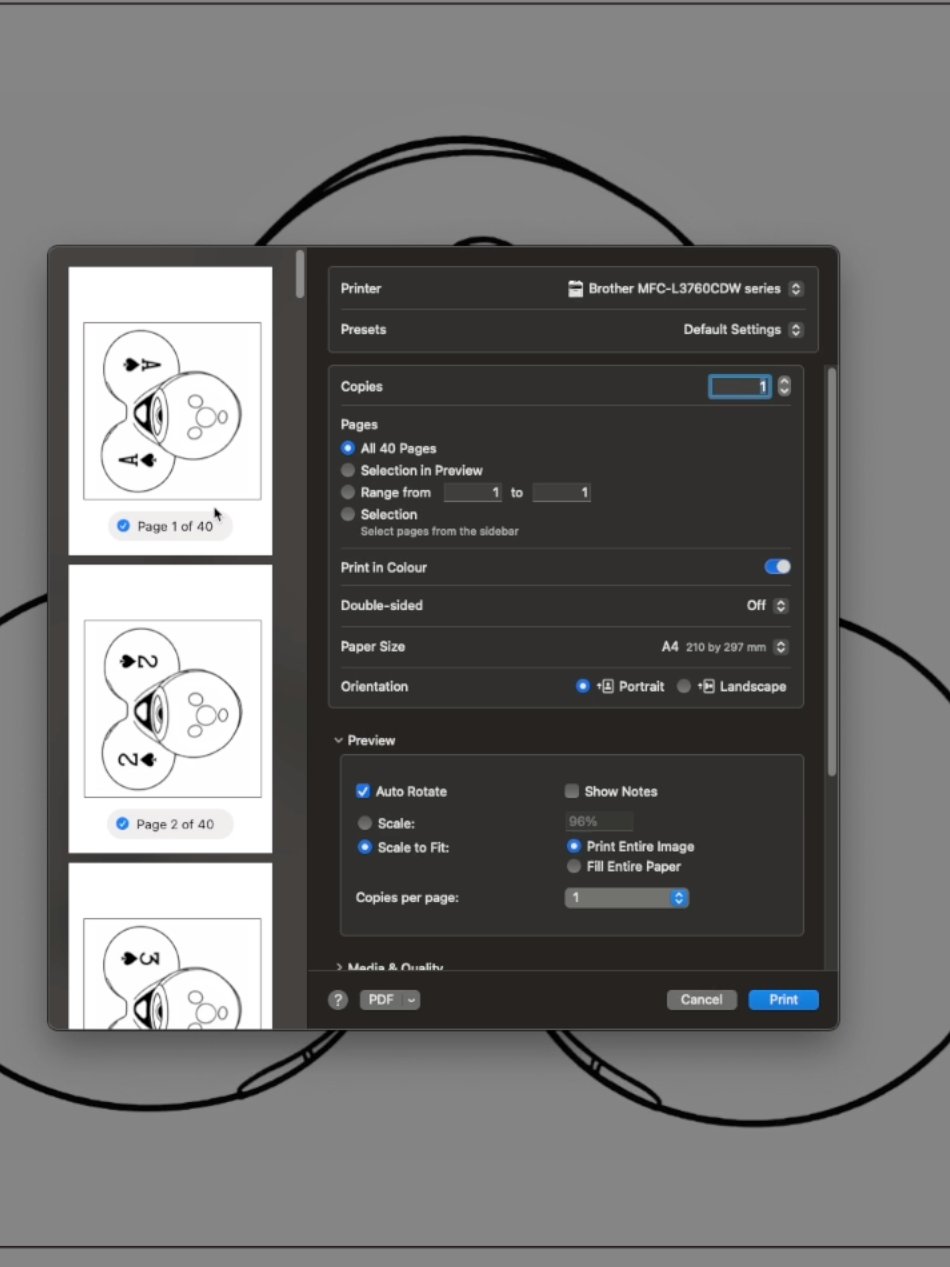Select the Scale radio button
This screenshot has width=950, height=1267.
(x=365, y=823)
